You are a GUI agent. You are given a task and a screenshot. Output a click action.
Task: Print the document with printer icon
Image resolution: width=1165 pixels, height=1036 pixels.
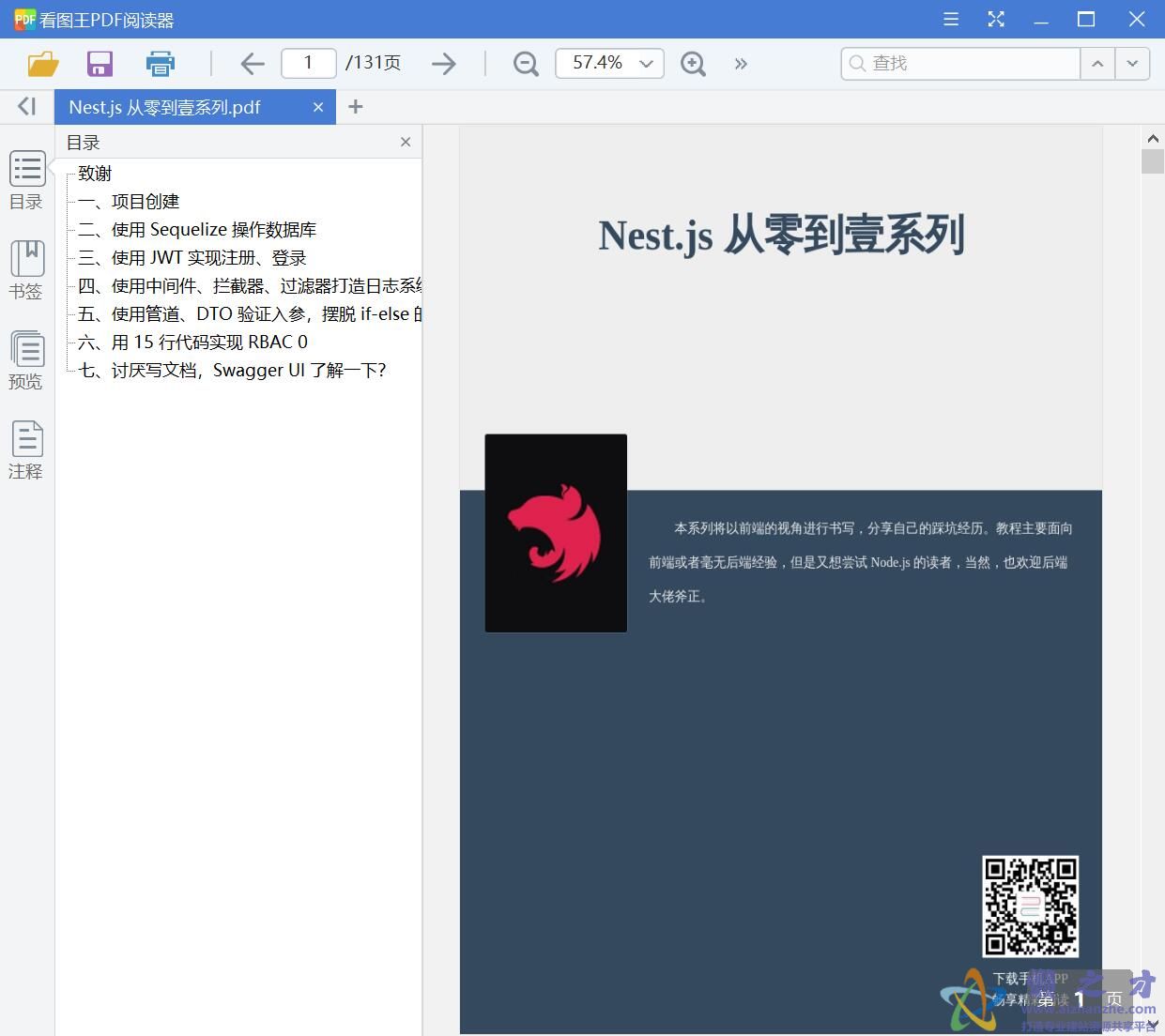click(x=161, y=64)
